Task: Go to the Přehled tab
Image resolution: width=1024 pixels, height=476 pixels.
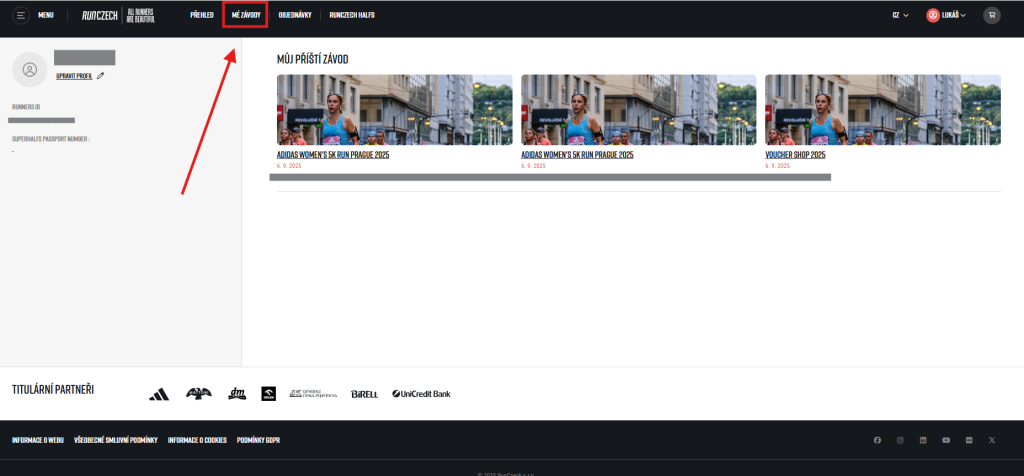Action: (202, 15)
